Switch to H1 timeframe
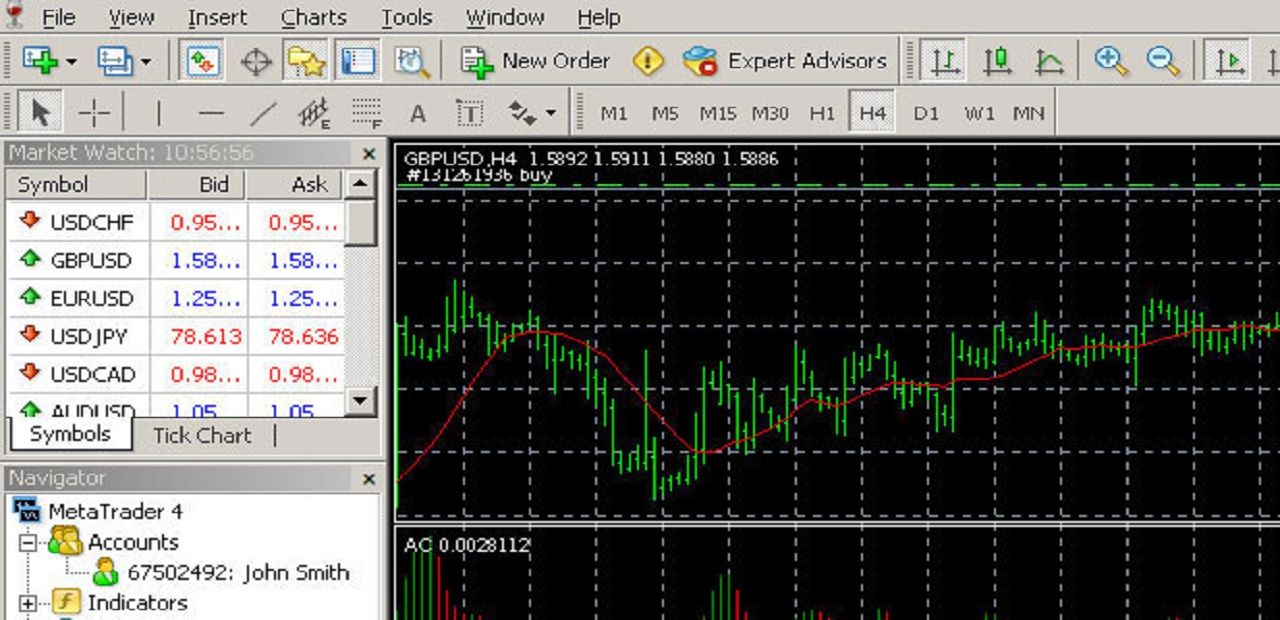Screen dimensions: 1280x620 [822, 114]
